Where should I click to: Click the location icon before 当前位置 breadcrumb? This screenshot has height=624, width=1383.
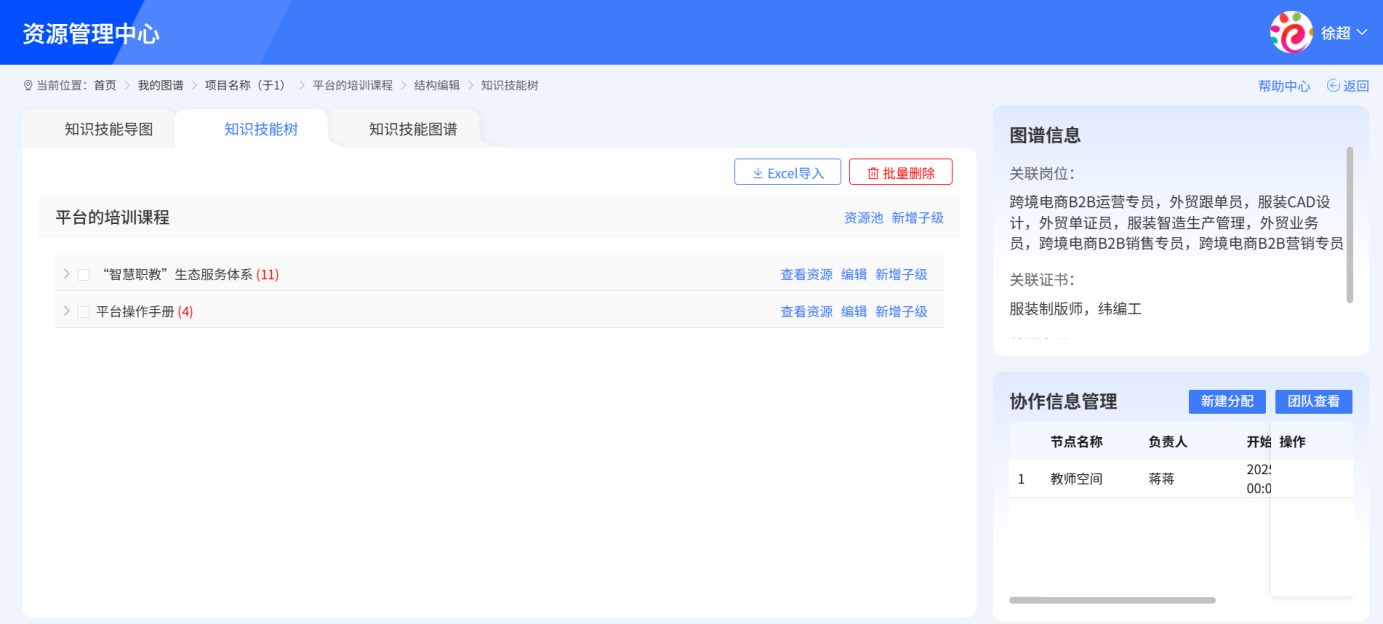tap(28, 85)
